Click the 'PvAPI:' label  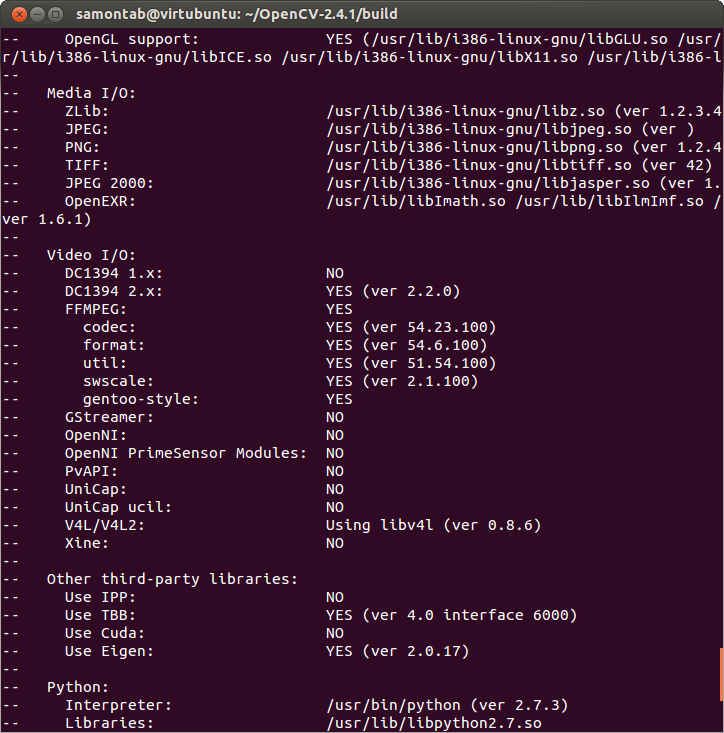click(91, 471)
